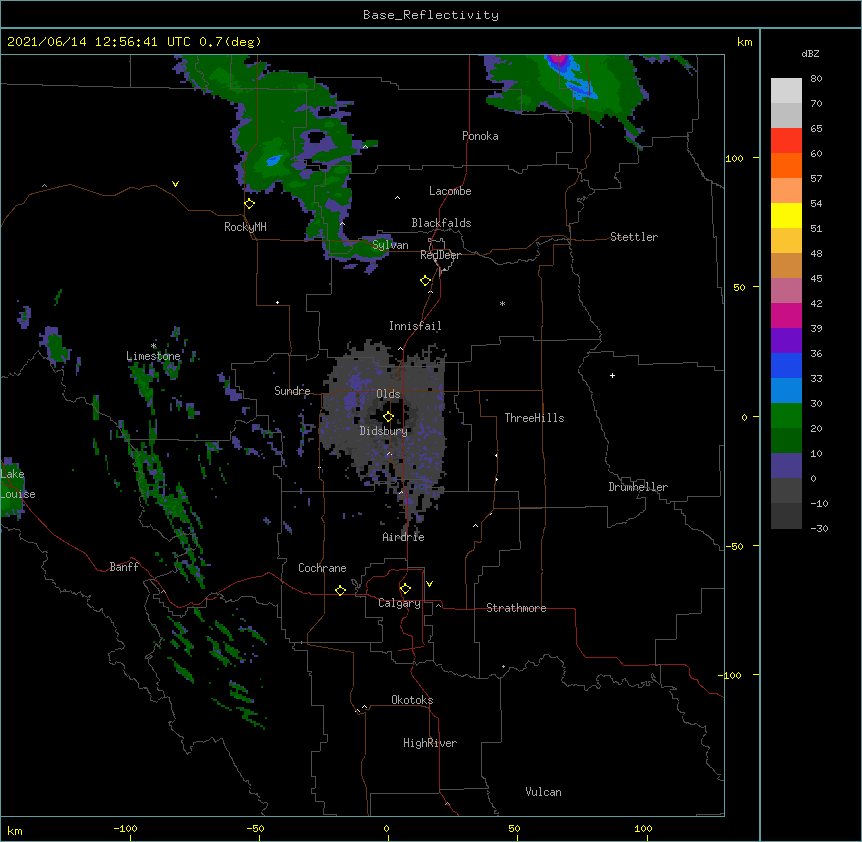Pick the yellow 51-54 dBZ legend swatch
The height and width of the screenshot is (842, 862).
coord(786,215)
